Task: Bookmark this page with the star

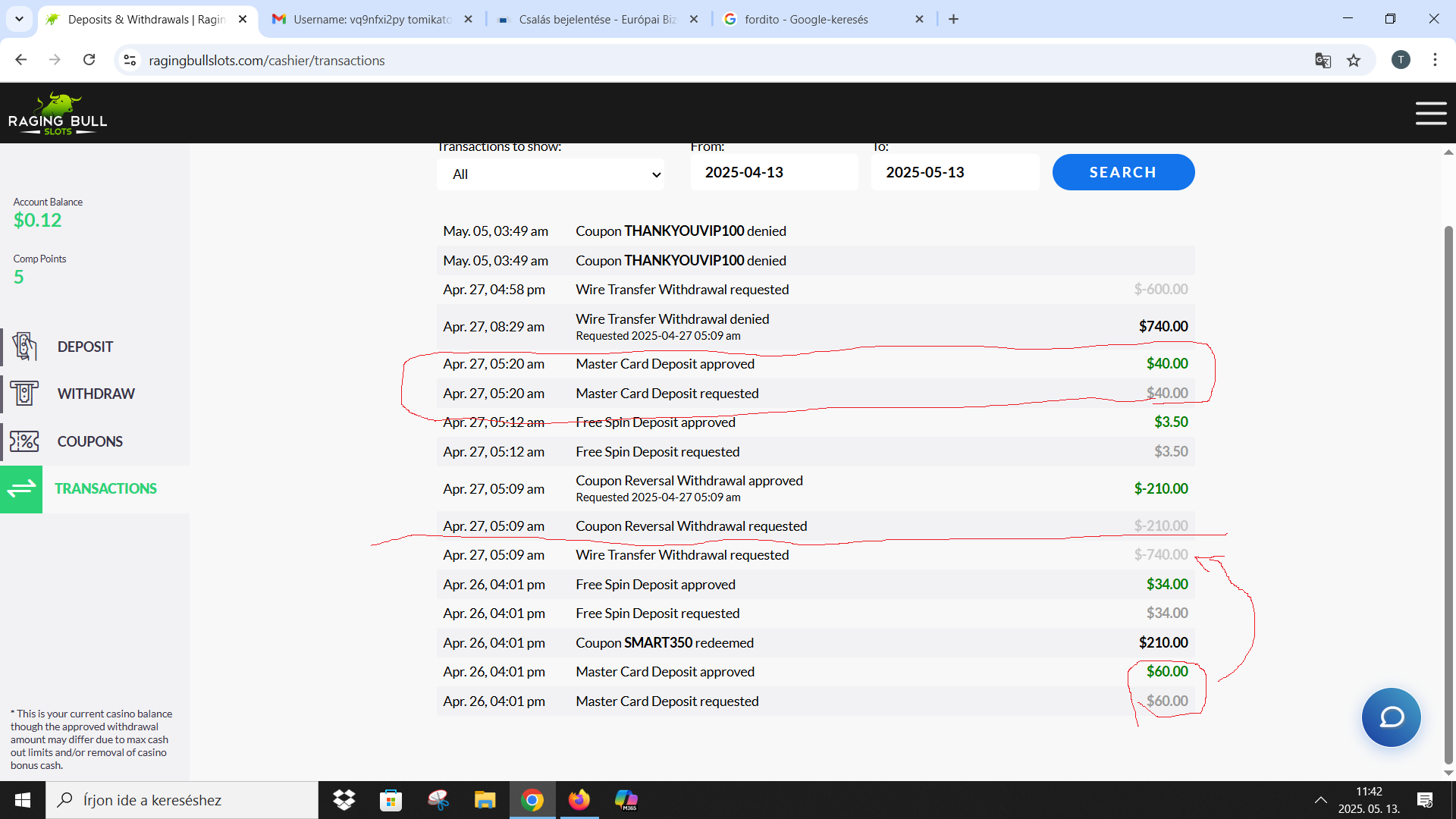Action: click(1354, 60)
